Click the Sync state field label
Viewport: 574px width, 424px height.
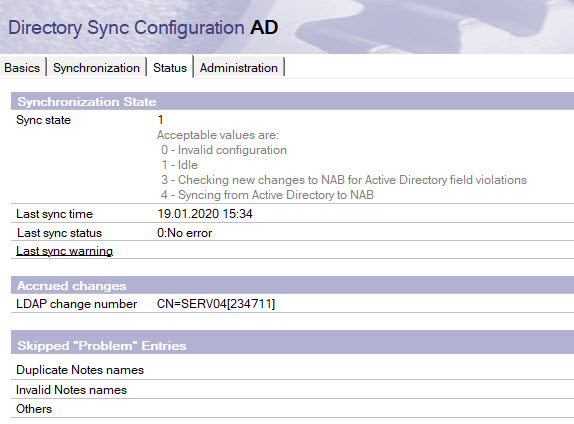tap(44, 120)
